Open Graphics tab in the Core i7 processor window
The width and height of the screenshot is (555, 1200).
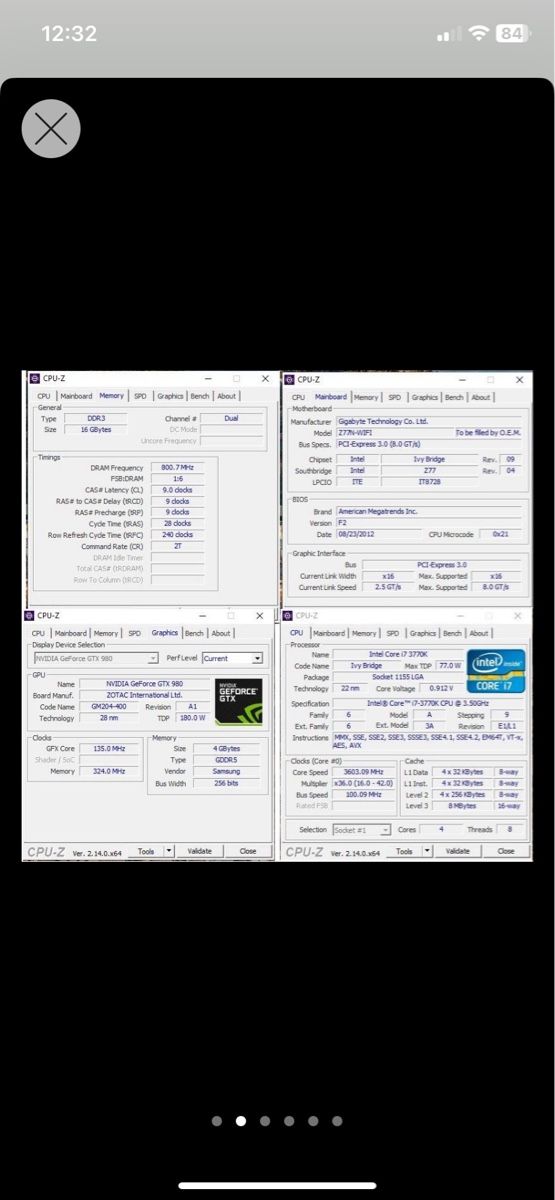pyautogui.click(x=423, y=633)
